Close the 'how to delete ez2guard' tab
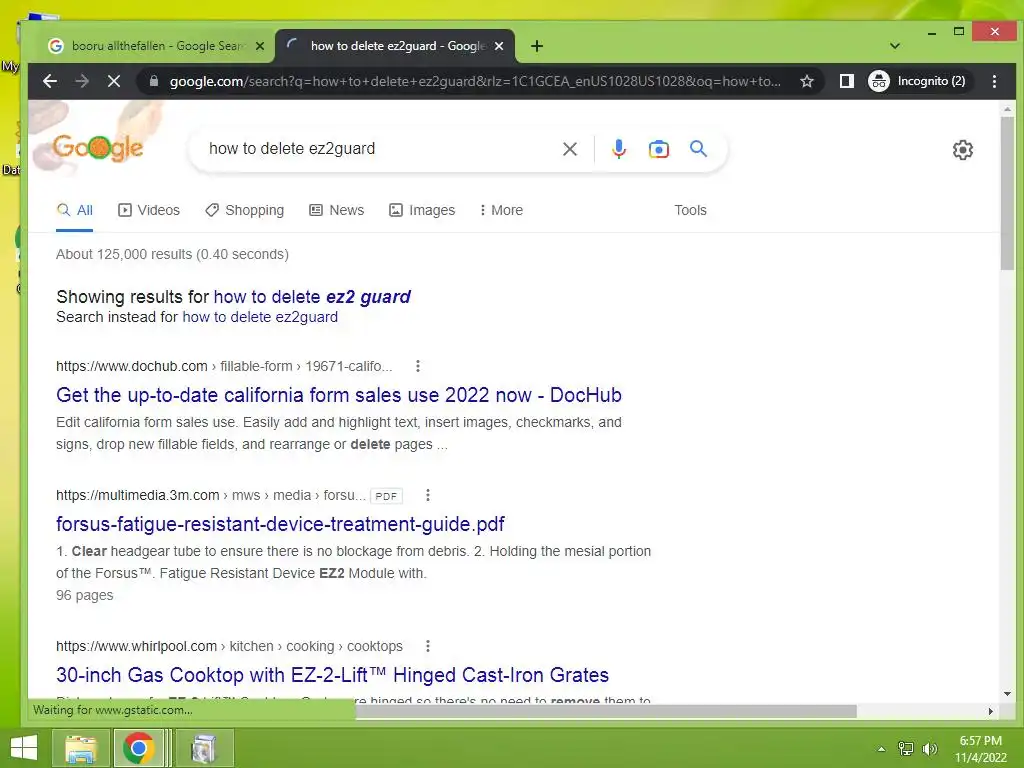The image size is (1024, 768). pos(499,46)
